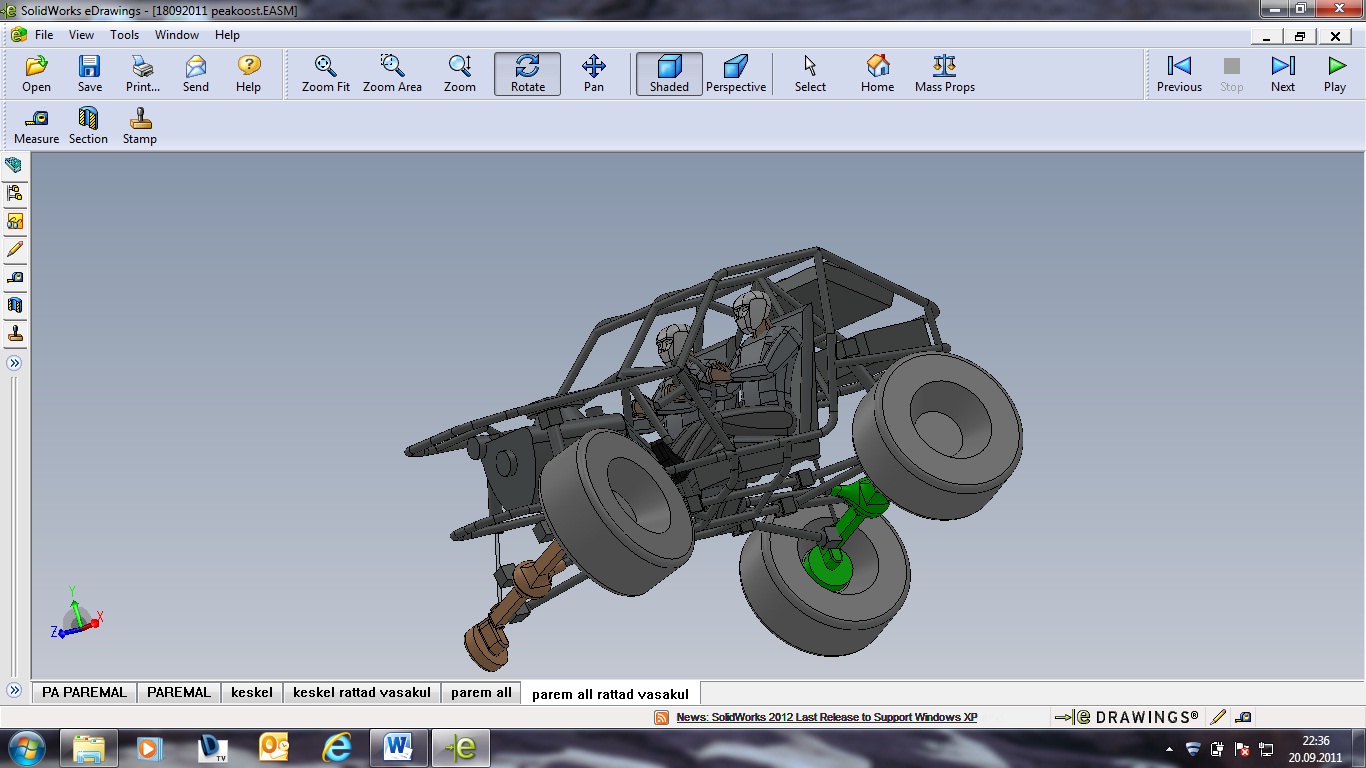Open Help from the toolbar
This screenshot has width=1366, height=768.
pos(248,74)
